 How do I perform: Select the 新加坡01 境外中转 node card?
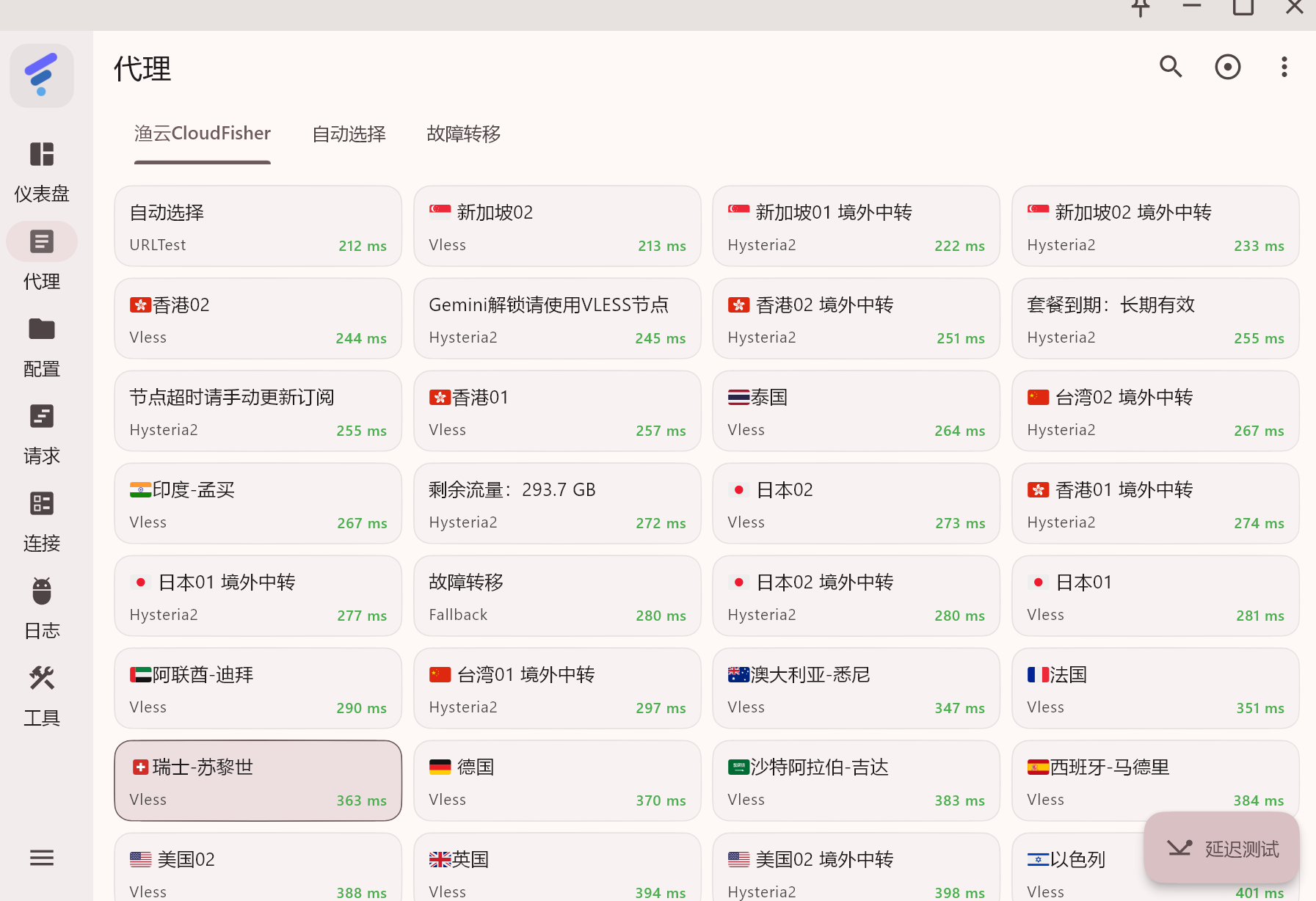click(x=856, y=226)
